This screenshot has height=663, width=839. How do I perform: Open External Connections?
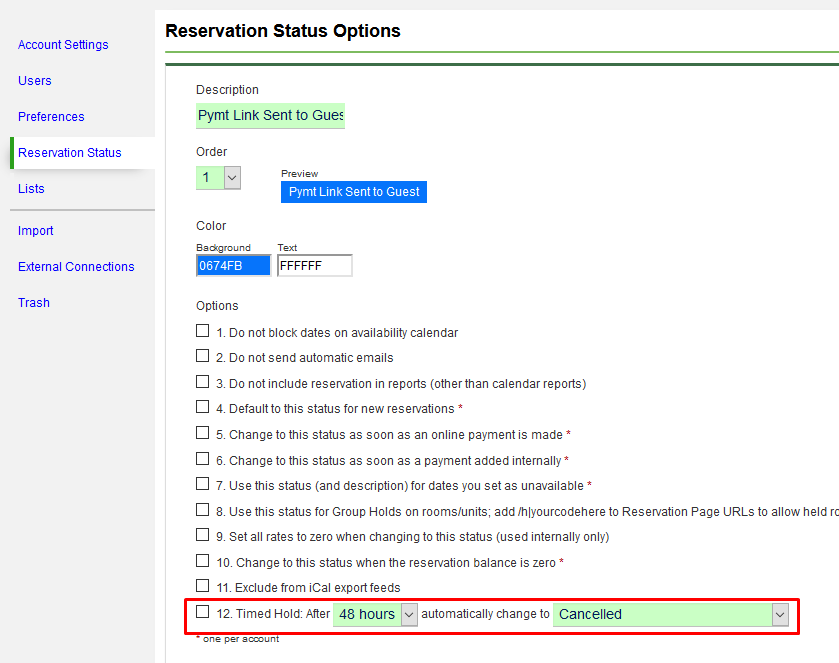click(76, 267)
